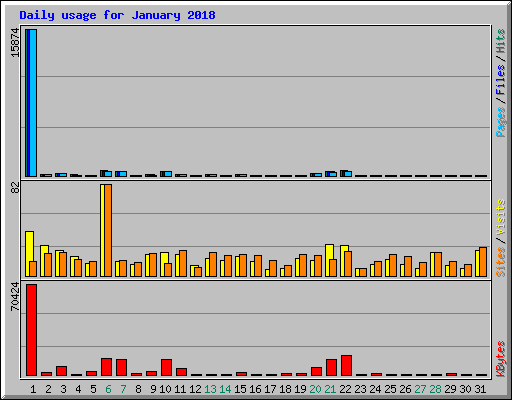Click the 'Files' legend label

click(x=500, y=79)
